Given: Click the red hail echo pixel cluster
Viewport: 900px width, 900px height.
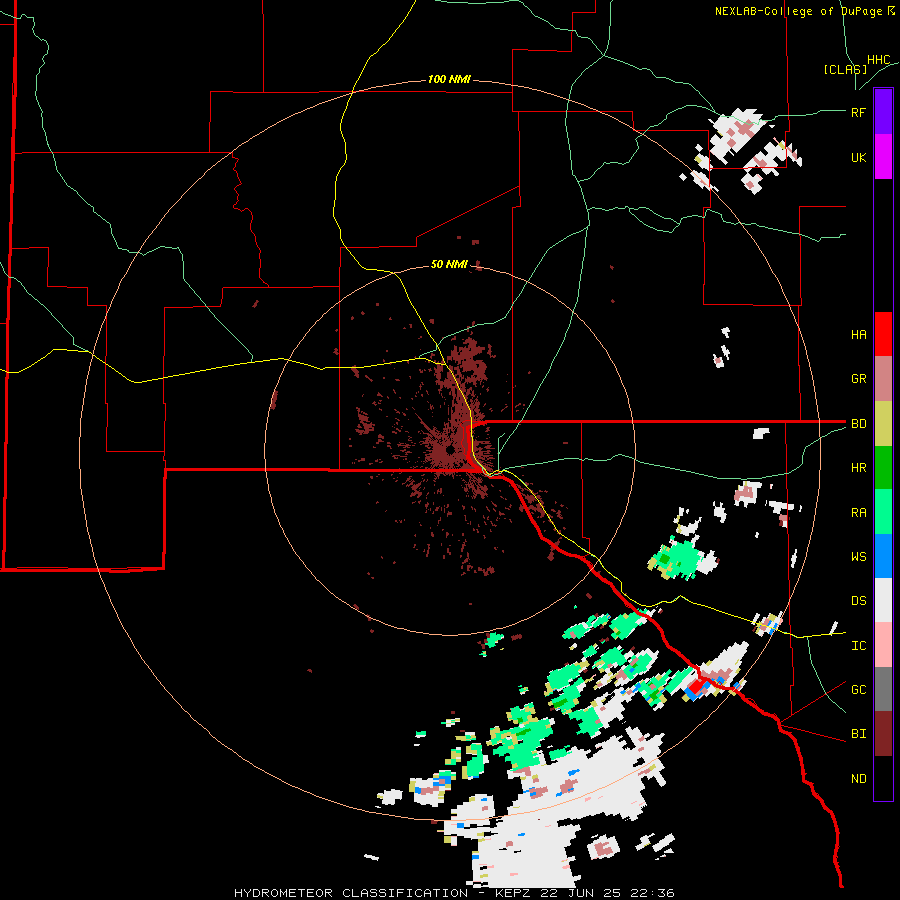Looking at the screenshot, I should coord(697,685).
